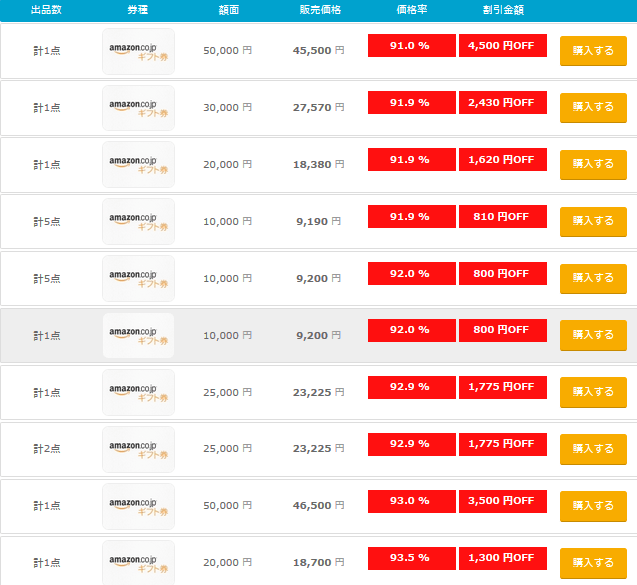Click 計5点 in the 9,190 円 row
This screenshot has height=585, width=637.
point(47,222)
